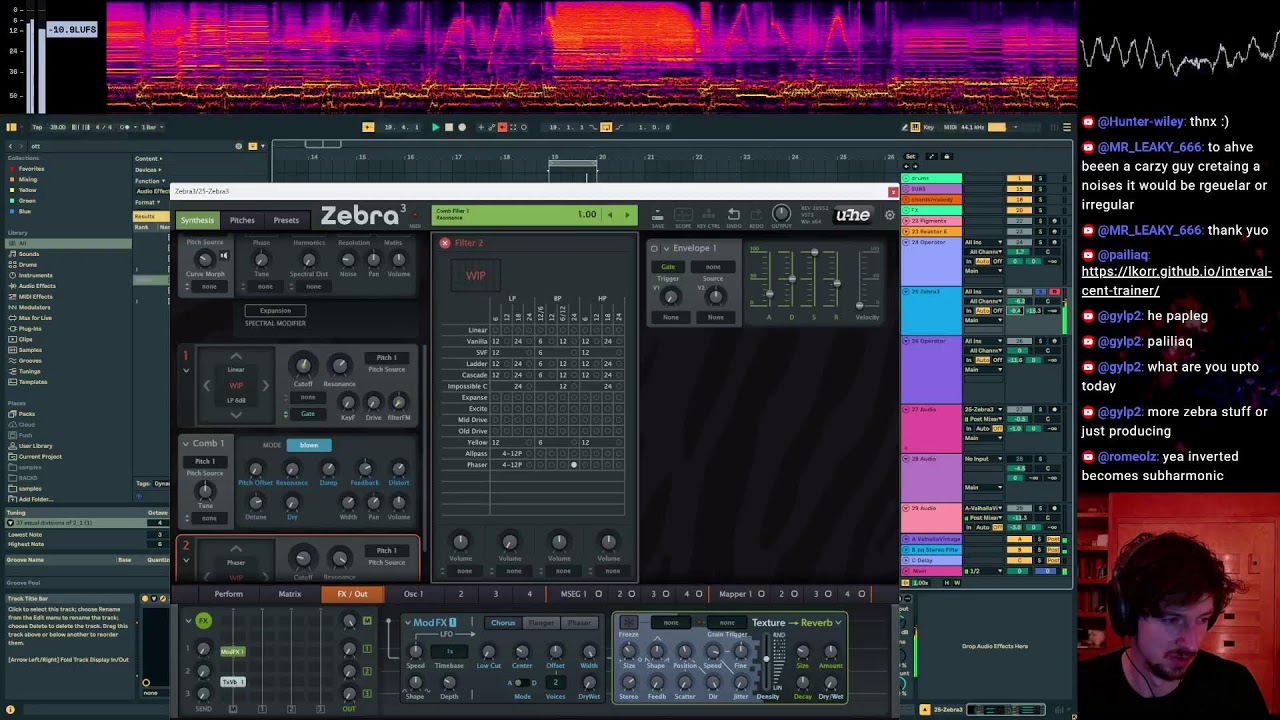The width and height of the screenshot is (1280, 720).
Task: Expand the Comb 1 module dropdown
Action: coord(185,444)
